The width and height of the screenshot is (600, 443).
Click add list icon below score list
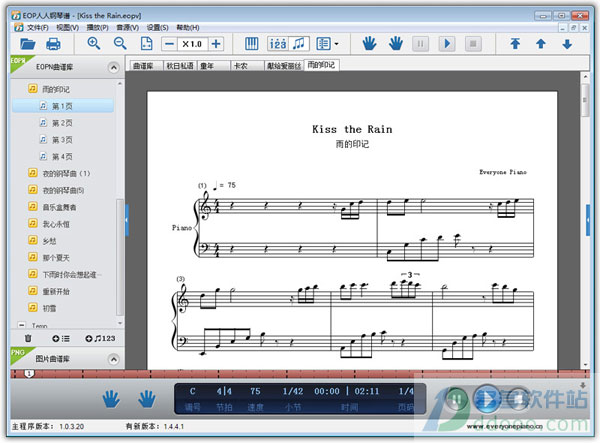pos(61,339)
